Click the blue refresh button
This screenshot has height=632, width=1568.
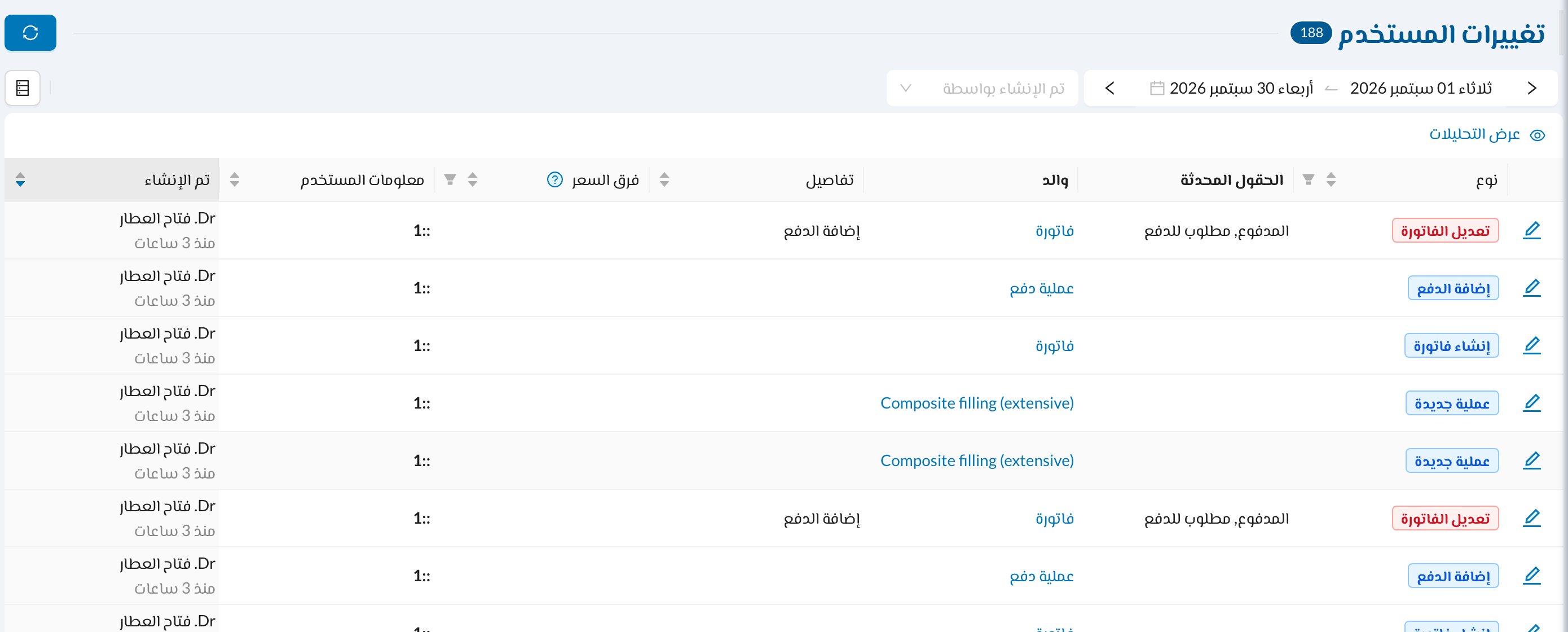tap(30, 33)
